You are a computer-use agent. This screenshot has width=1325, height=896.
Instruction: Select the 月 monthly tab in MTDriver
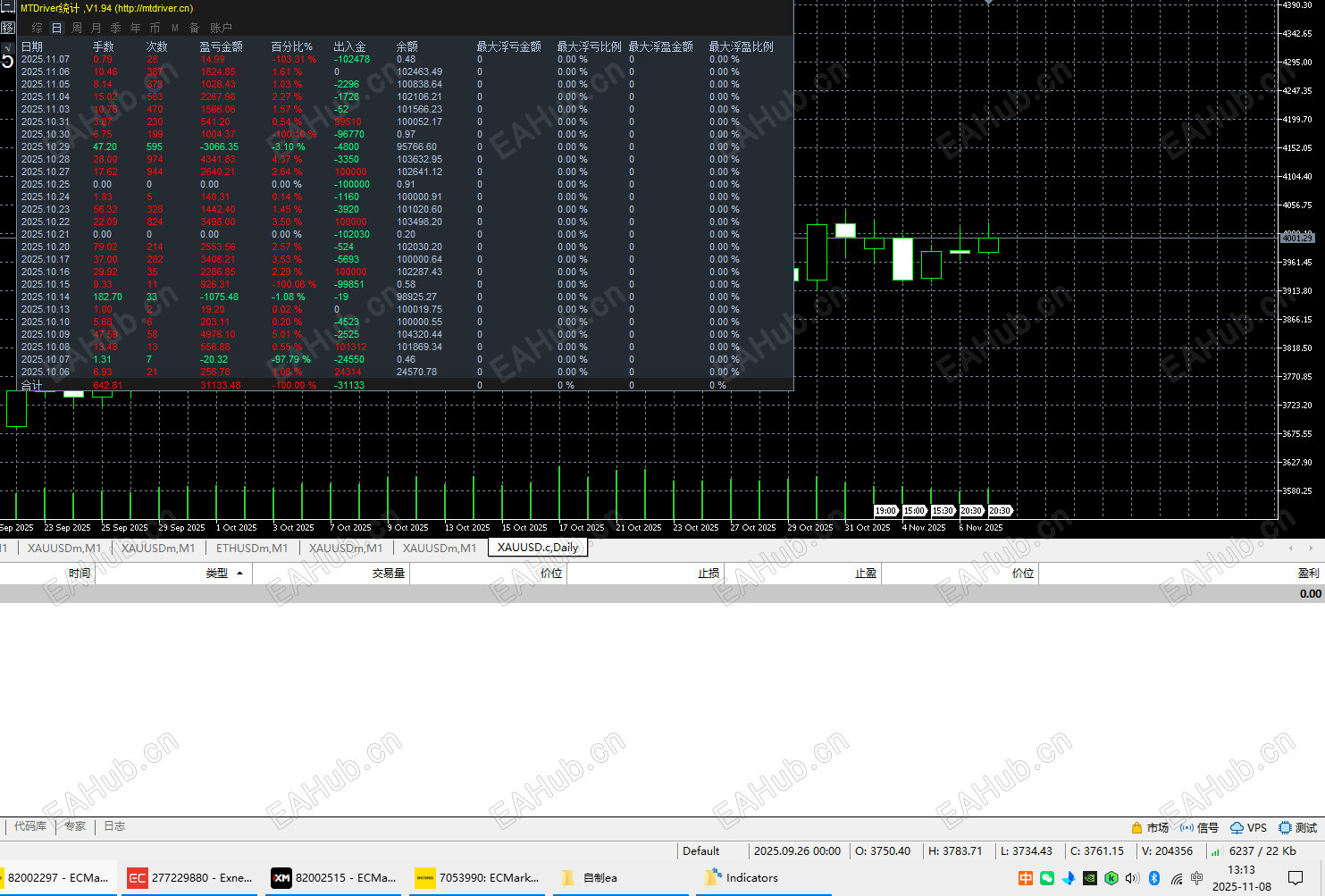96,28
